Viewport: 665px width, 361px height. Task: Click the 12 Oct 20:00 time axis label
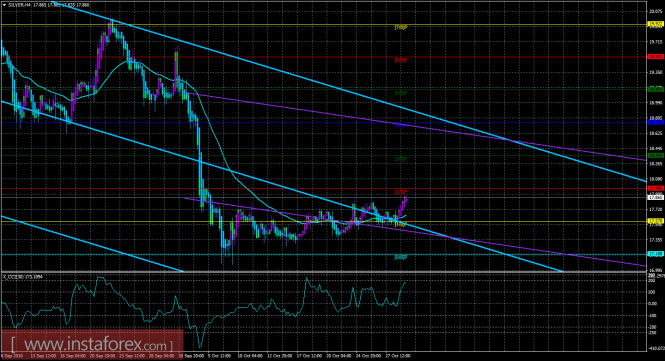tap(279, 356)
